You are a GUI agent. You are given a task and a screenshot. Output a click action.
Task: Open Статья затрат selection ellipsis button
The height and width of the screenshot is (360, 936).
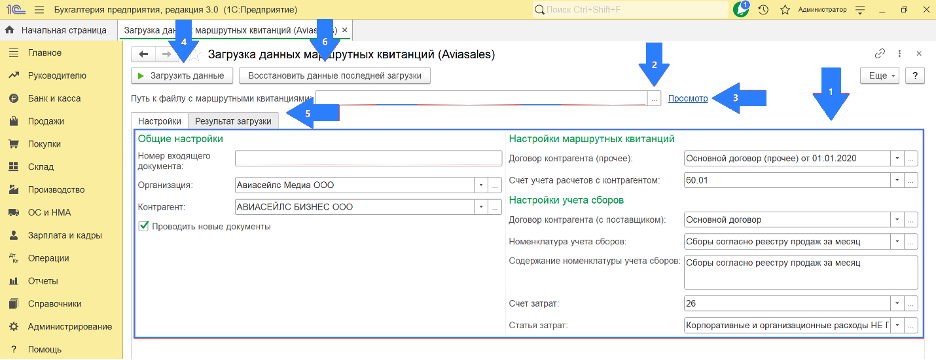911,325
